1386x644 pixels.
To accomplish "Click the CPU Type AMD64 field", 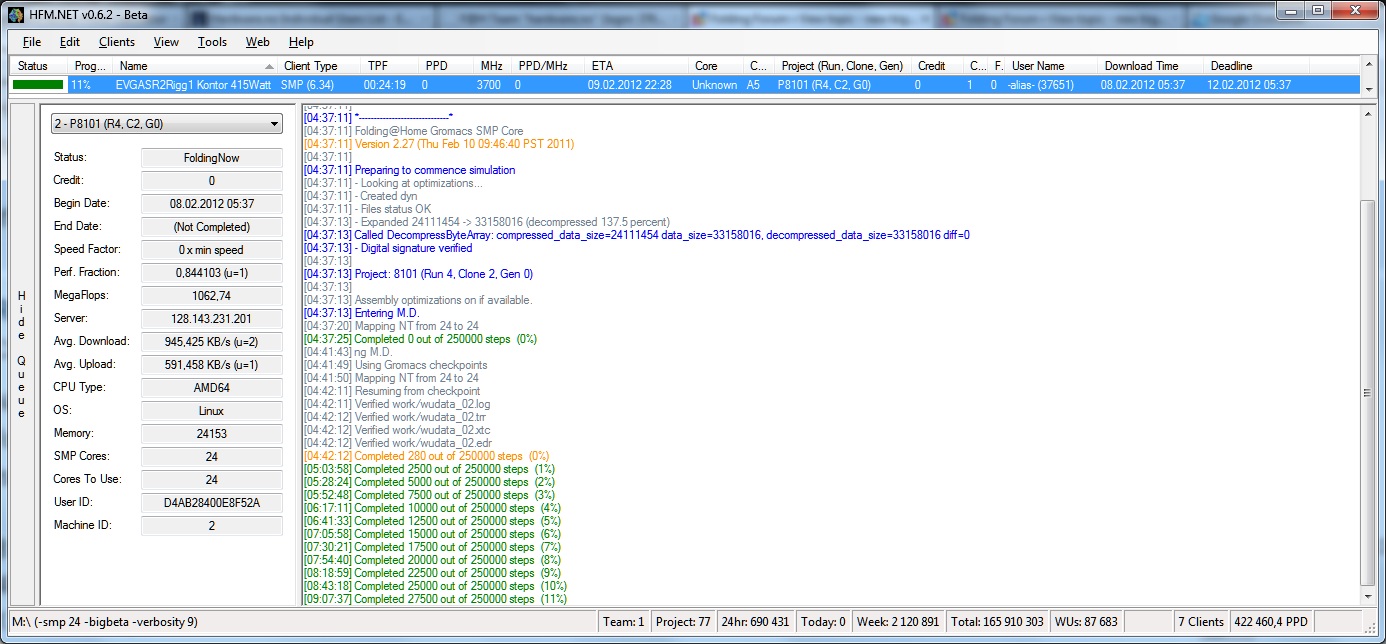I will pyautogui.click(x=211, y=388).
